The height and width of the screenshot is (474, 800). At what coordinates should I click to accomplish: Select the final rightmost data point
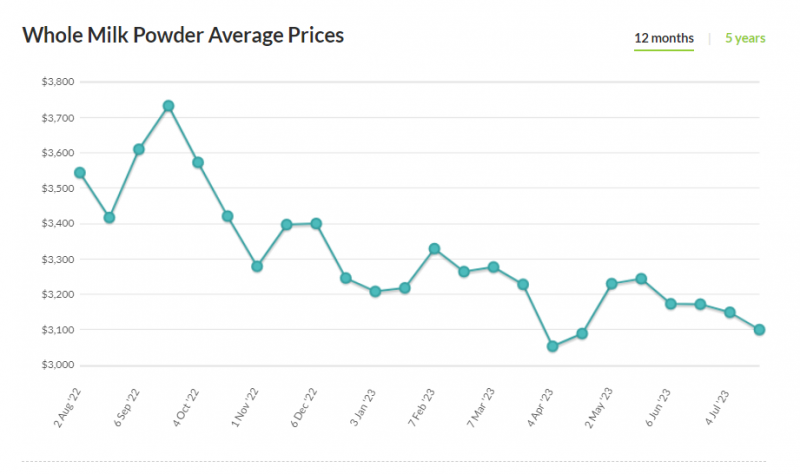(x=760, y=330)
